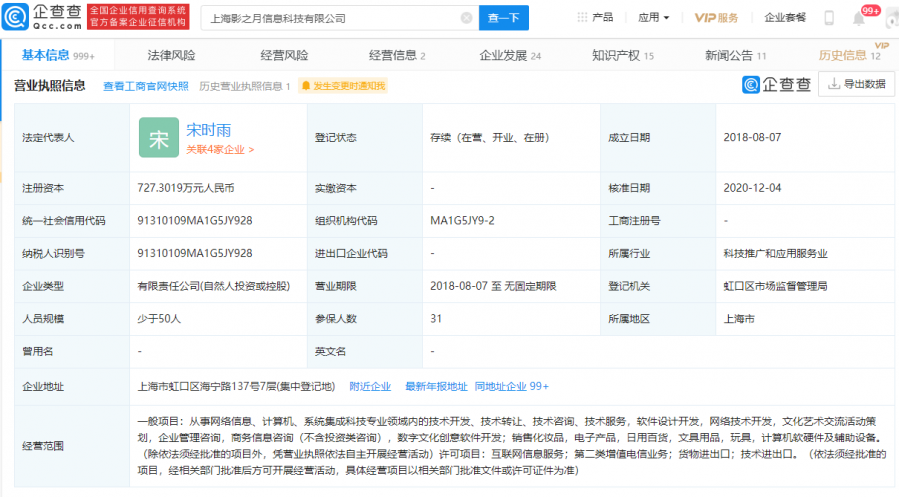The width and height of the screenshot is (899, 497).
Task: Click the VIP服务 icon link
Action: pyautogui.click(x=716, y=18)
